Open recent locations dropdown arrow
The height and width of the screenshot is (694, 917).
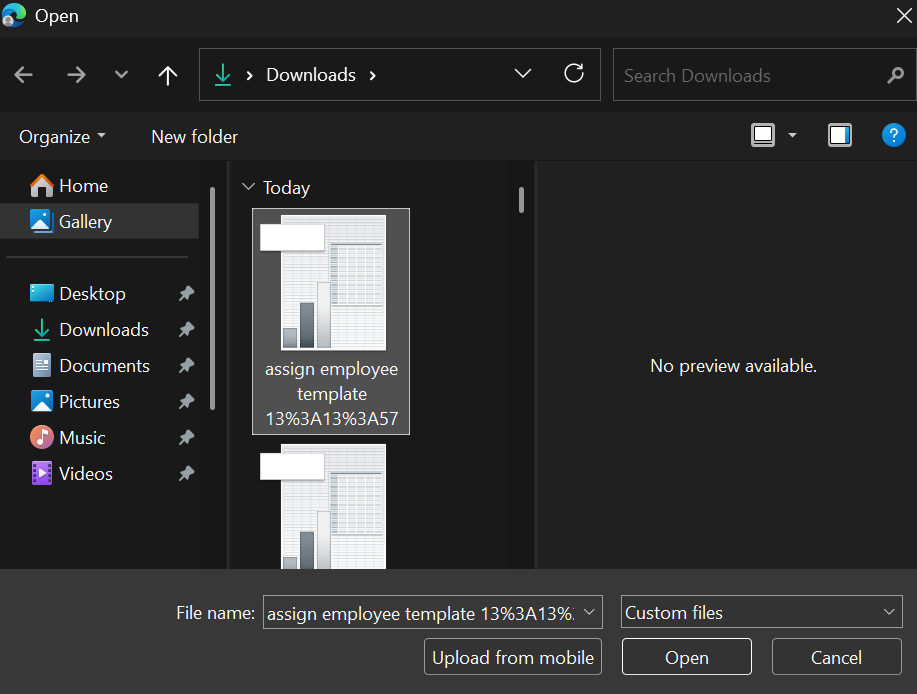click(121, 74)
